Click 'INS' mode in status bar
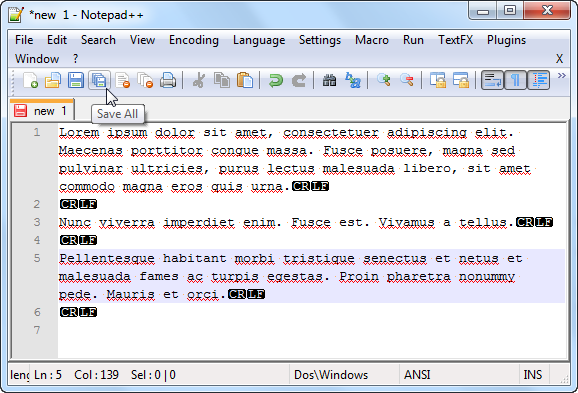Image resolution: width=578 pixels, height=393 pixels. click(533, 375)
